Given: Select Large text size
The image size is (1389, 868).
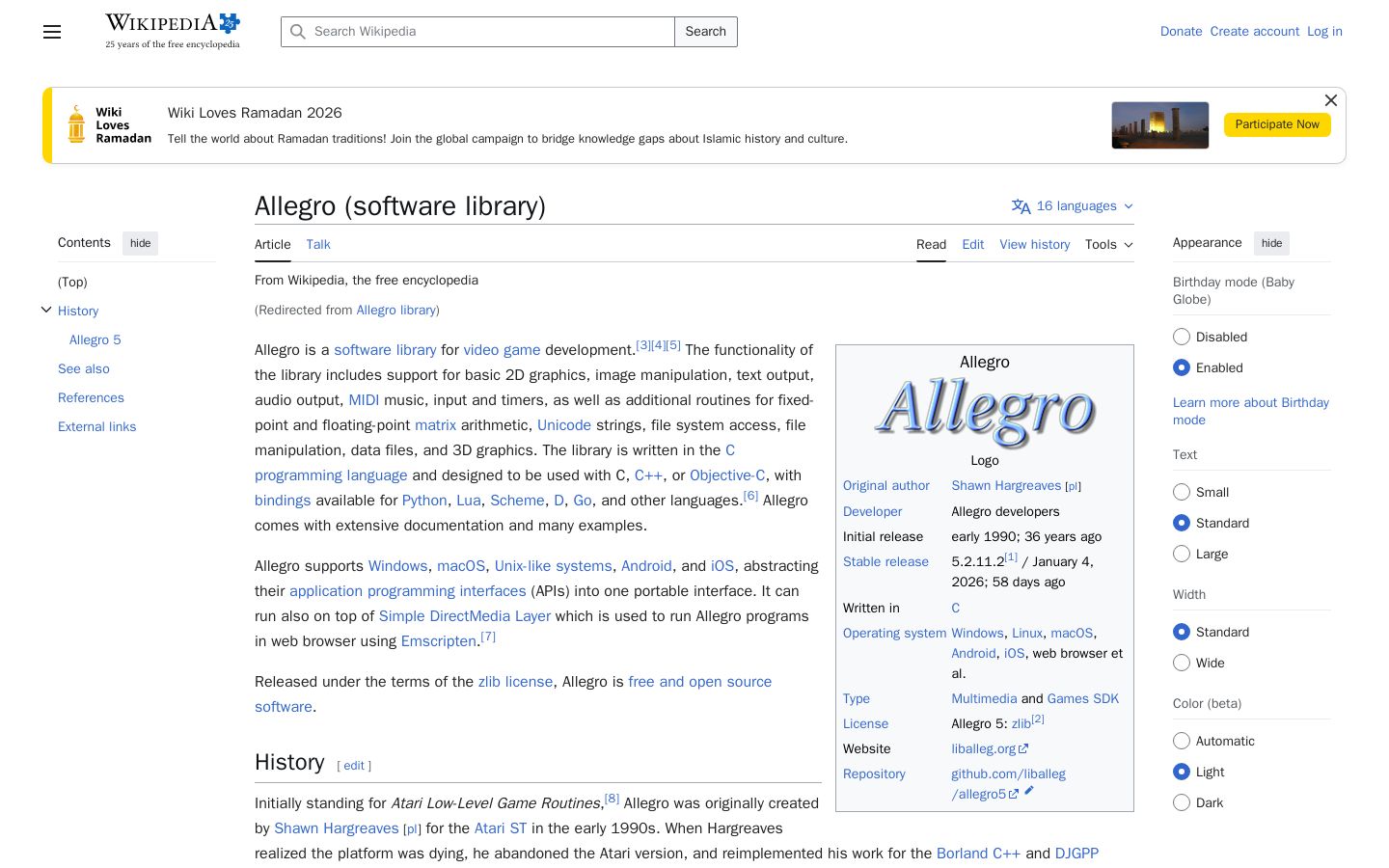Looking at the screenshot, I should (1182, 554).
